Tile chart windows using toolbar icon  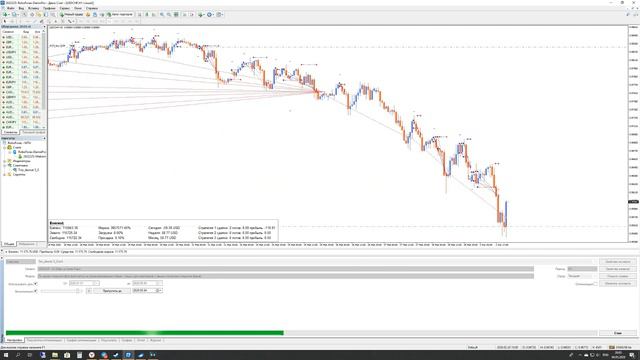tap(176, 14)
